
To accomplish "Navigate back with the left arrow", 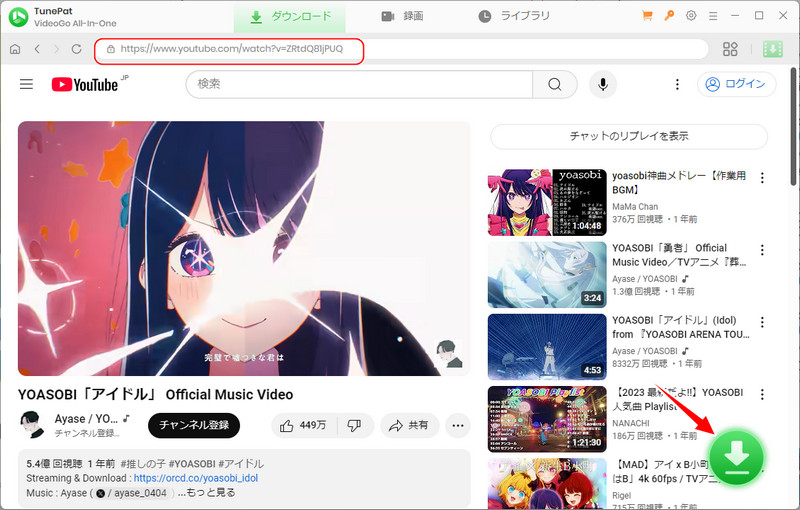I will click(37, 49).
